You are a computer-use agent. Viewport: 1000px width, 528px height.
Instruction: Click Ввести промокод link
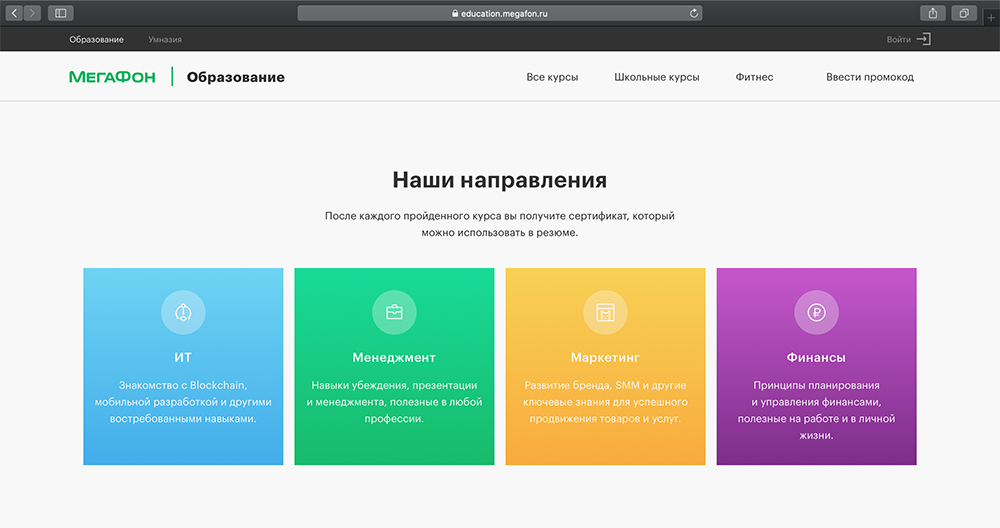pos(870,77)
